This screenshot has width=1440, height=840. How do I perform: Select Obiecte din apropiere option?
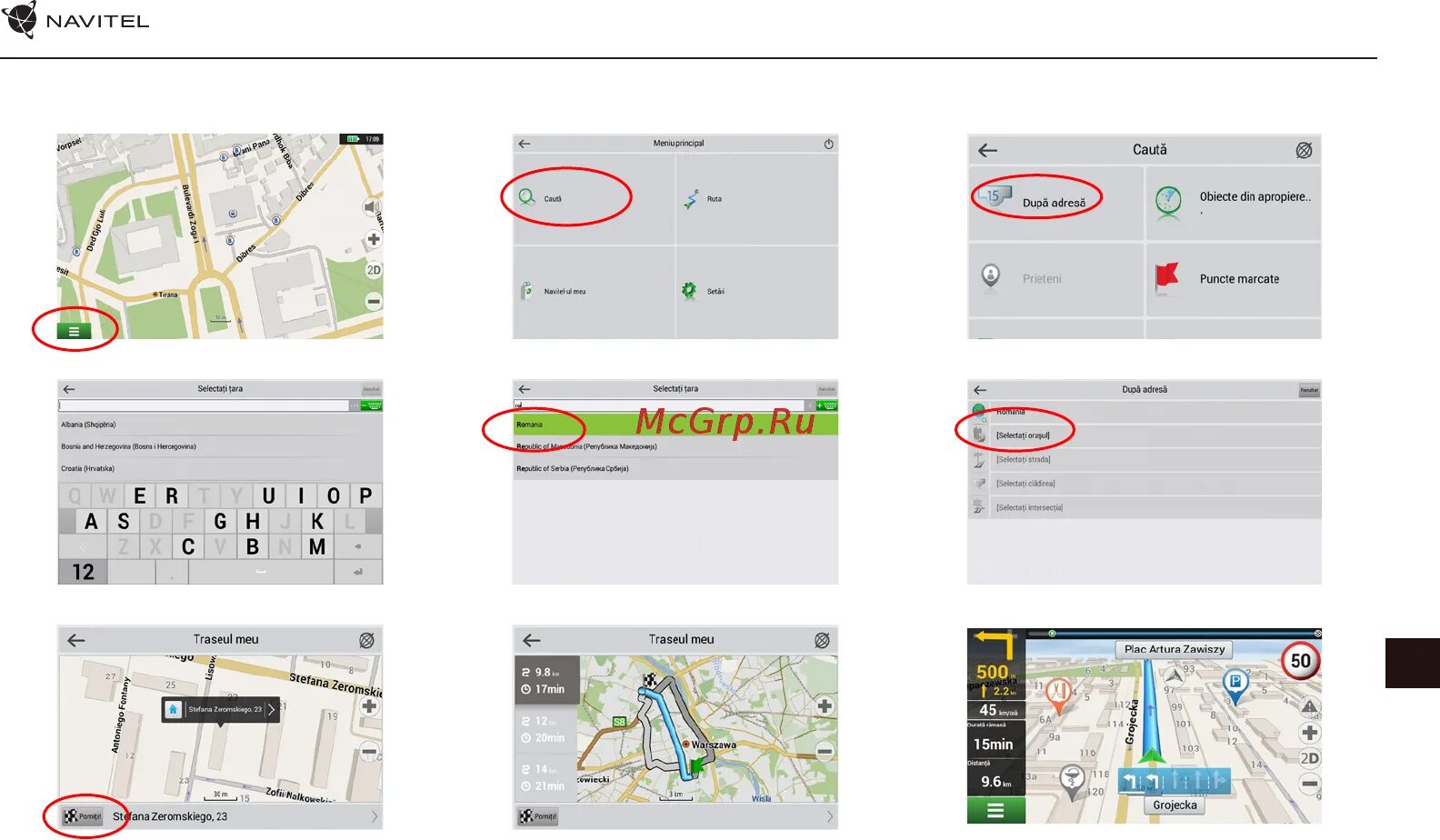pos(1234,203)
